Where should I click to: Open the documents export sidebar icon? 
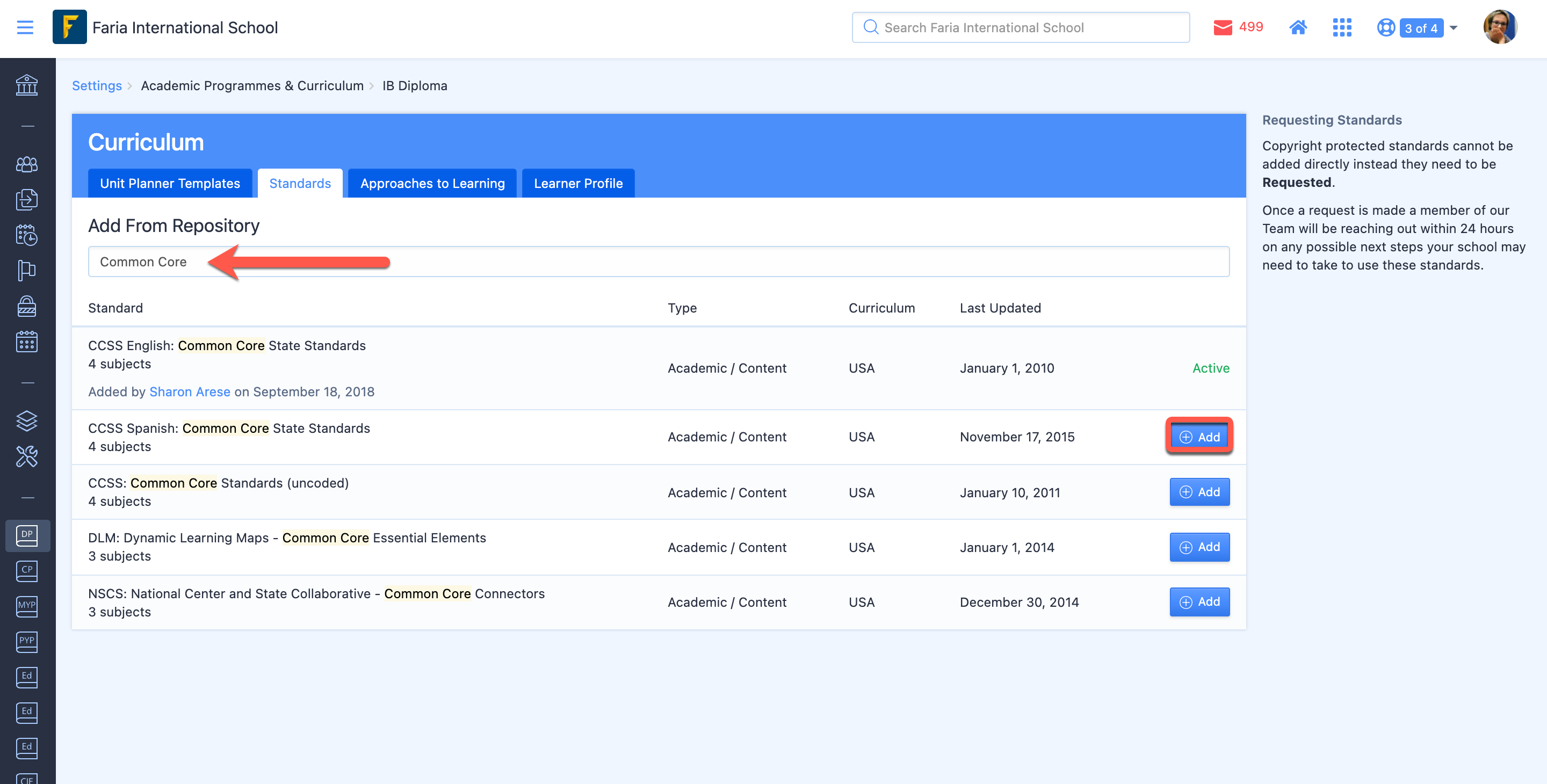(26, 199)
